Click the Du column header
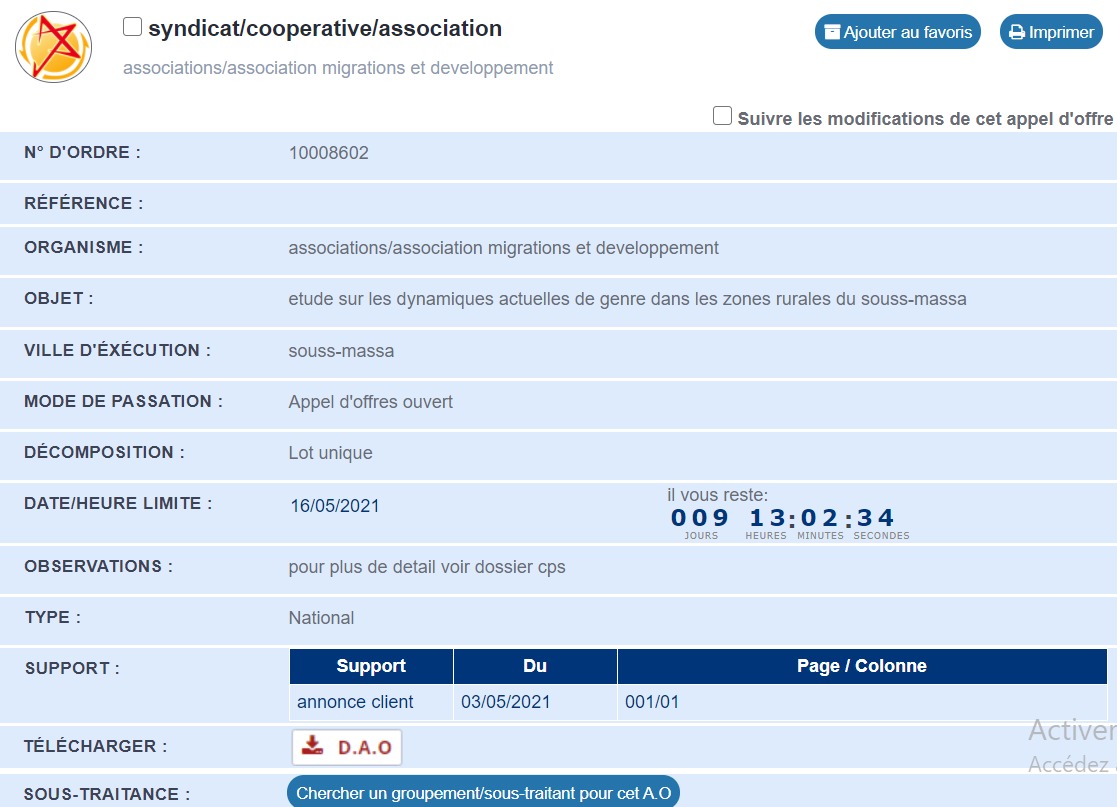This screenshot has width=1117, height=807. (535, 666)
